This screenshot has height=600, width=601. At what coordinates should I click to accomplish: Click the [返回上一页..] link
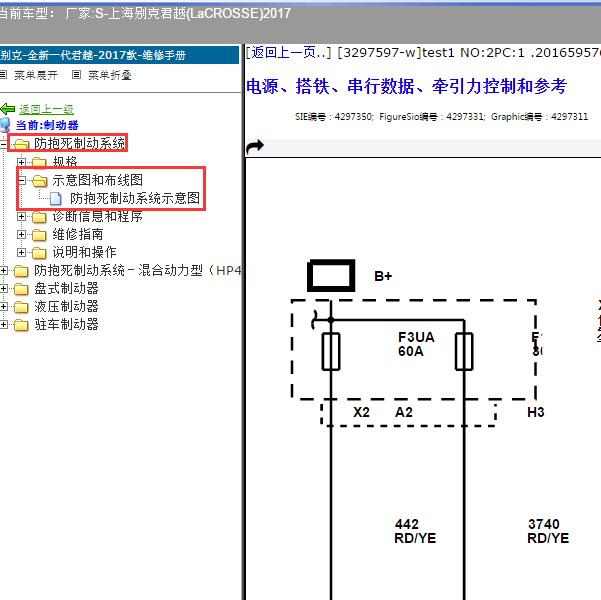click(288, 53)
